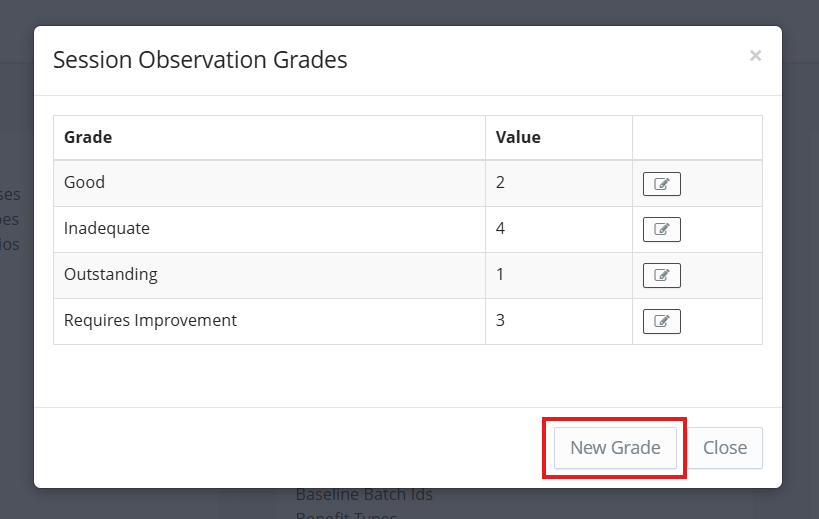Open edit for Outstanding grade
Viewport: 819px width, 519px height.
[661, 276]
